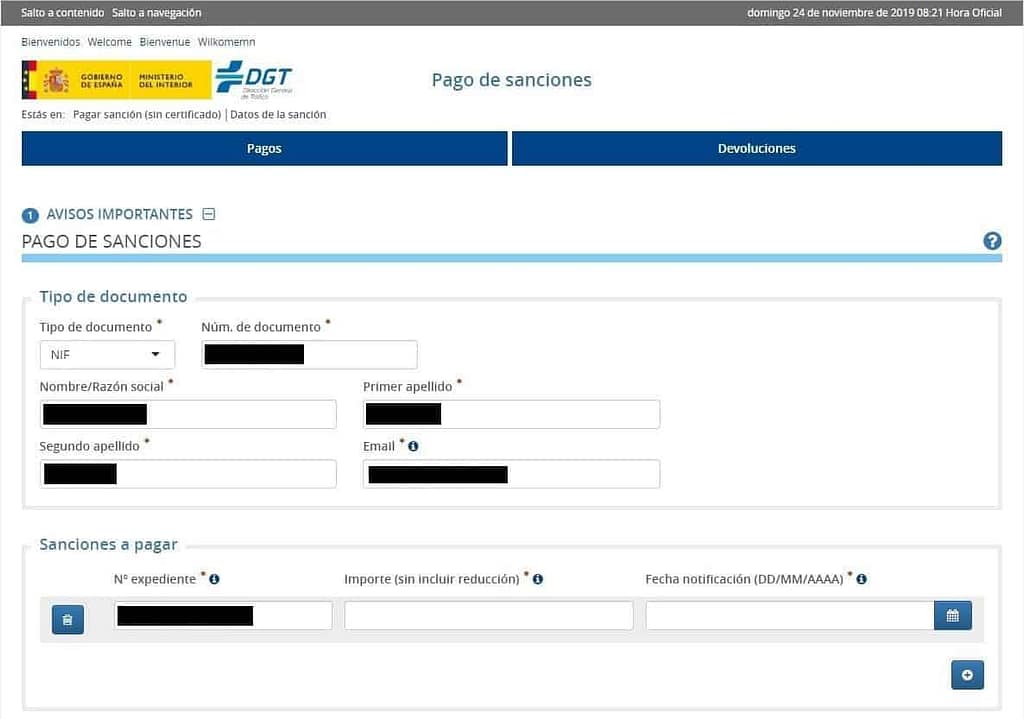Select the Bienvenidos language link

(50, 42)
